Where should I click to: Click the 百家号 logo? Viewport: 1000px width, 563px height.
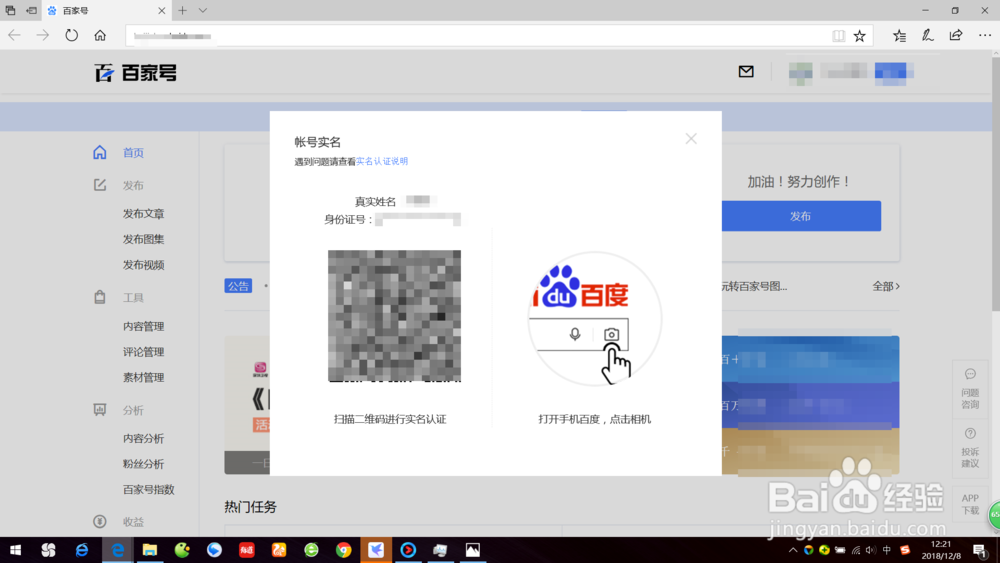click(x=135, y=73)
